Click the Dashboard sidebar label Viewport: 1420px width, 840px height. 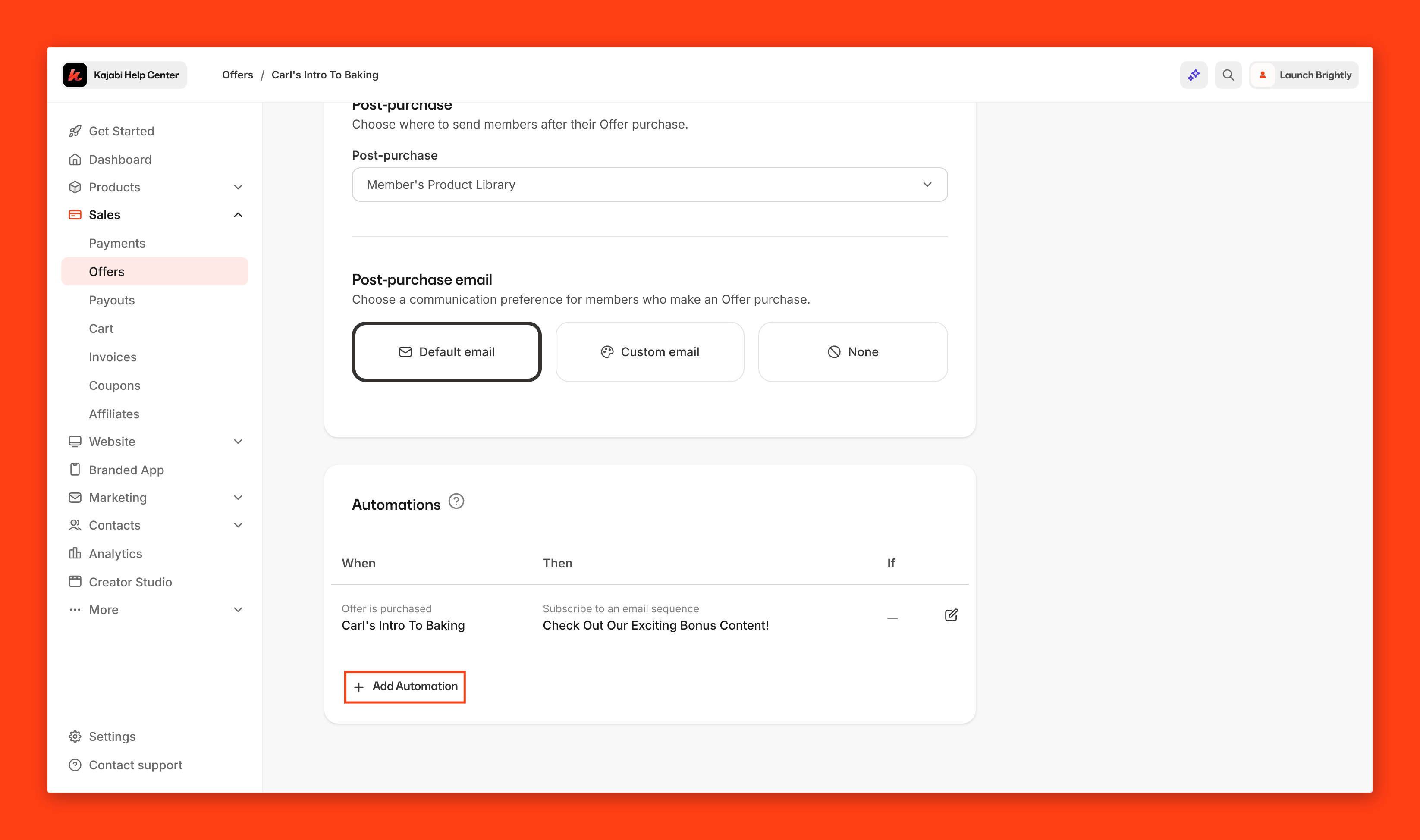click(x=120, y=160)
